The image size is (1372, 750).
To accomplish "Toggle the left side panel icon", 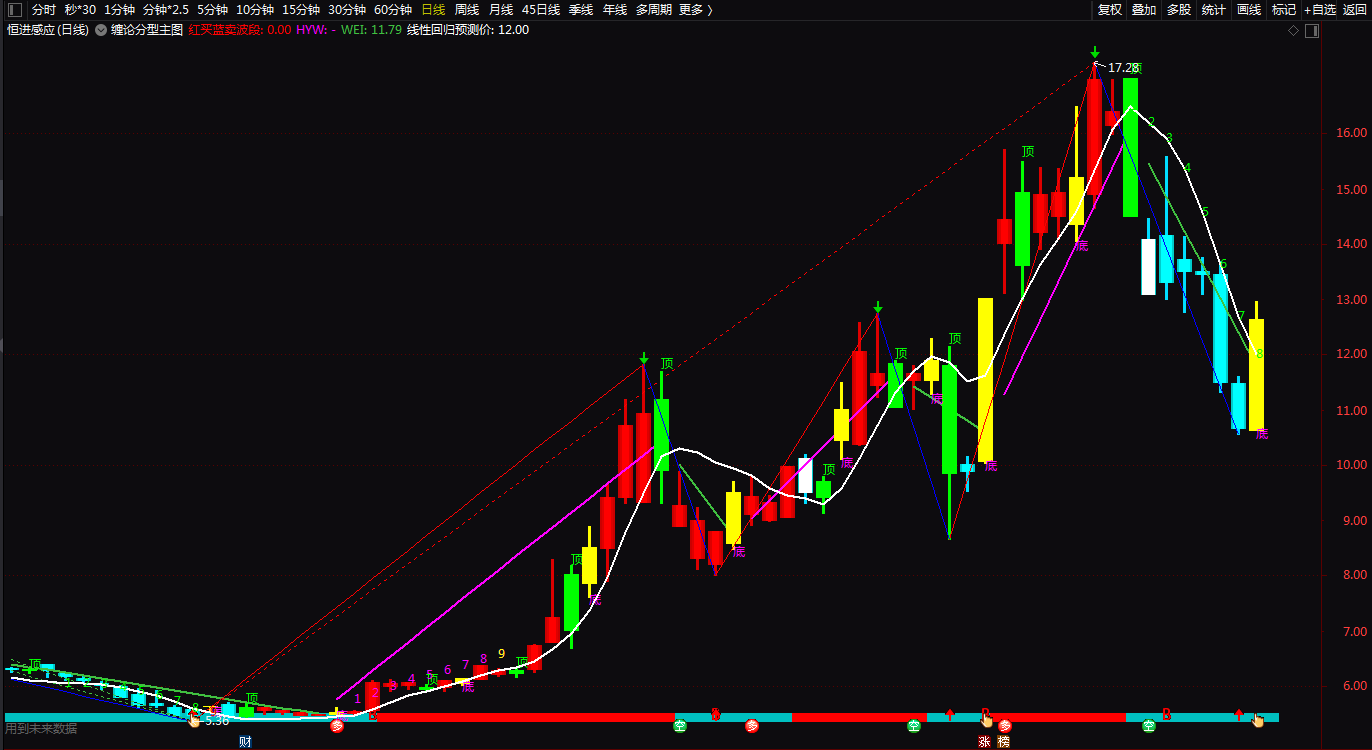I will tap(15, 10).
